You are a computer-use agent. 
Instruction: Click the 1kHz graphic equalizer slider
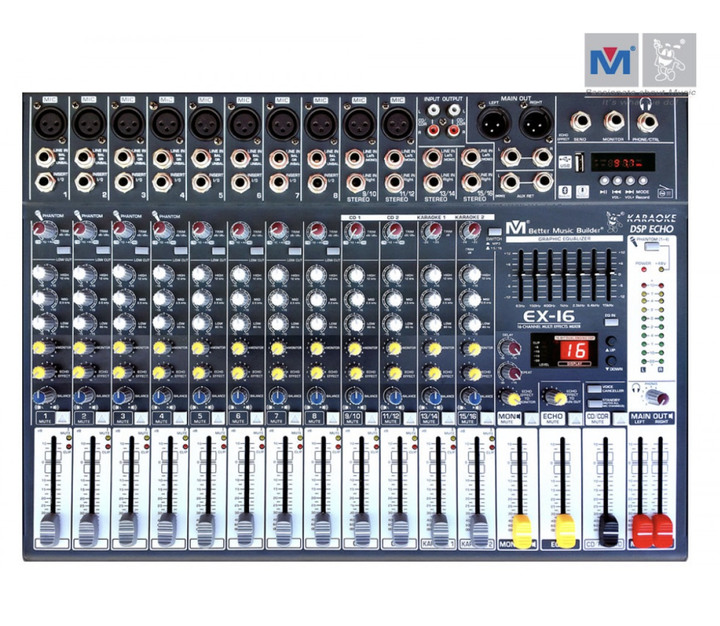tap(565, 274)
